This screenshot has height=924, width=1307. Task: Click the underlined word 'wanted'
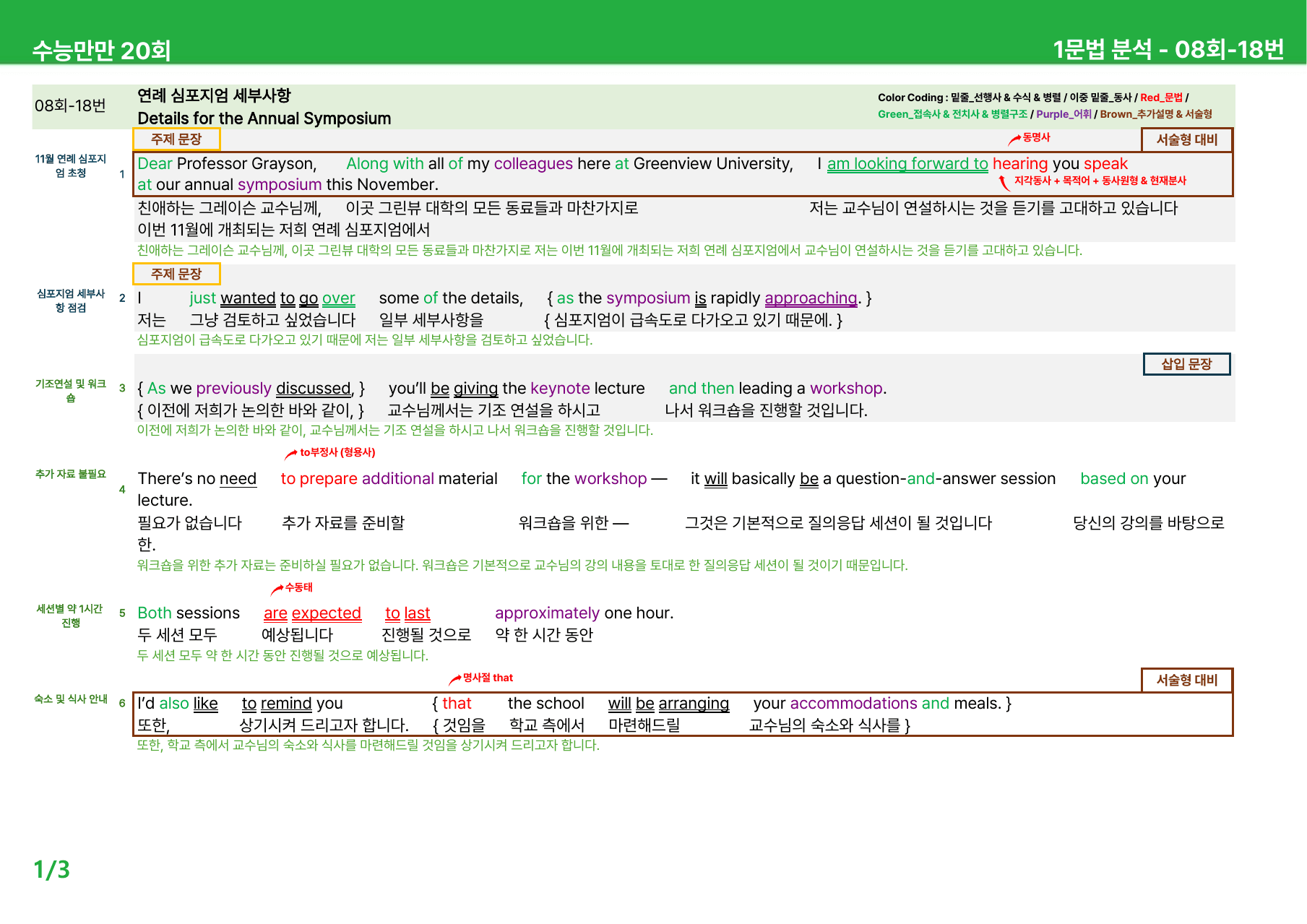pyautogui.click(x=248, y=298)
